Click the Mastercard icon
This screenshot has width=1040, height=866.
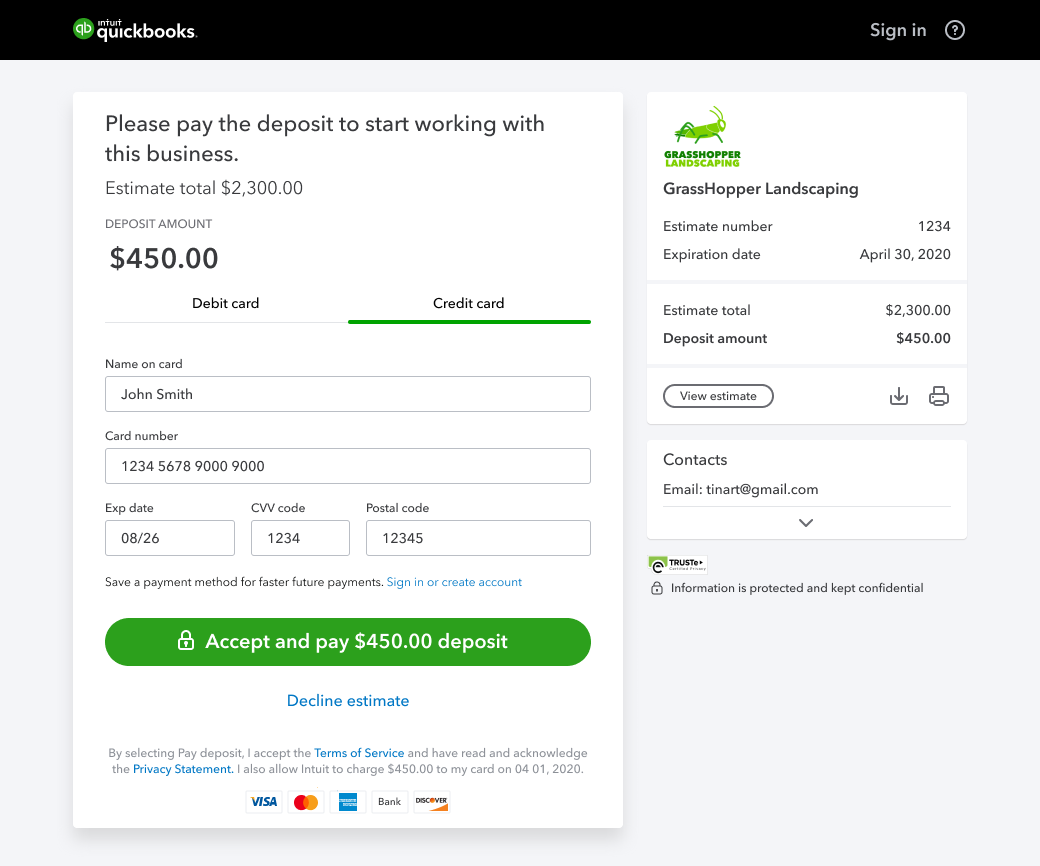306,801
